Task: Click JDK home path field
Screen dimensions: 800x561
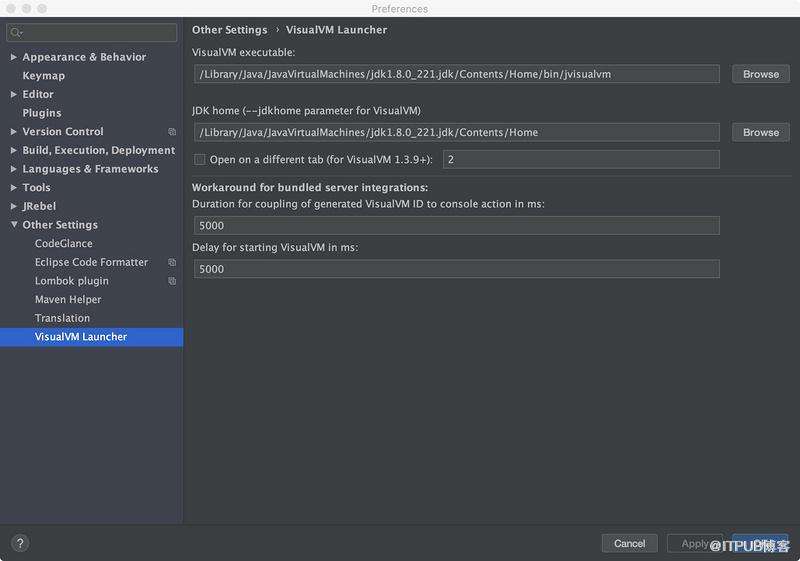Action: pyautogui.click(x=457, y=132)
